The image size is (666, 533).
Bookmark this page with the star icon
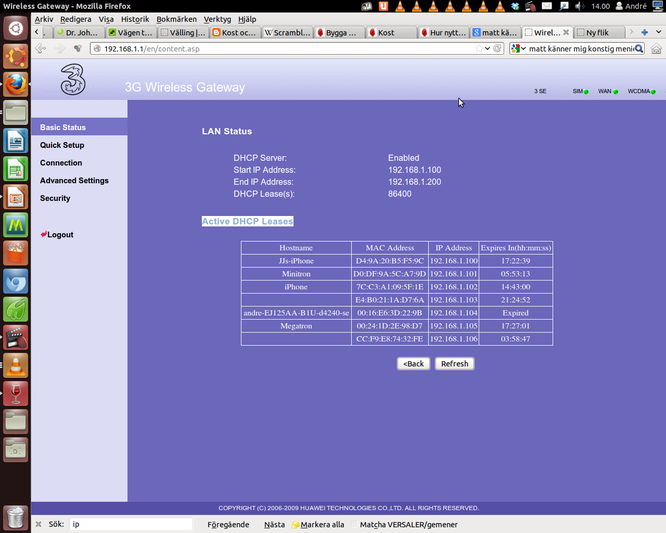pyautogui.click(x=479, y=48)
